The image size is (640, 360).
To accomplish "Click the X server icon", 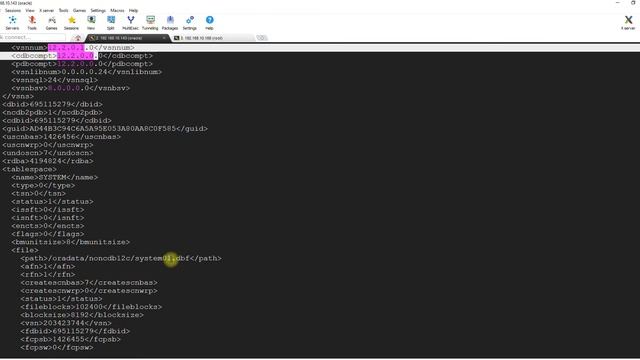I will click(628, 23).
